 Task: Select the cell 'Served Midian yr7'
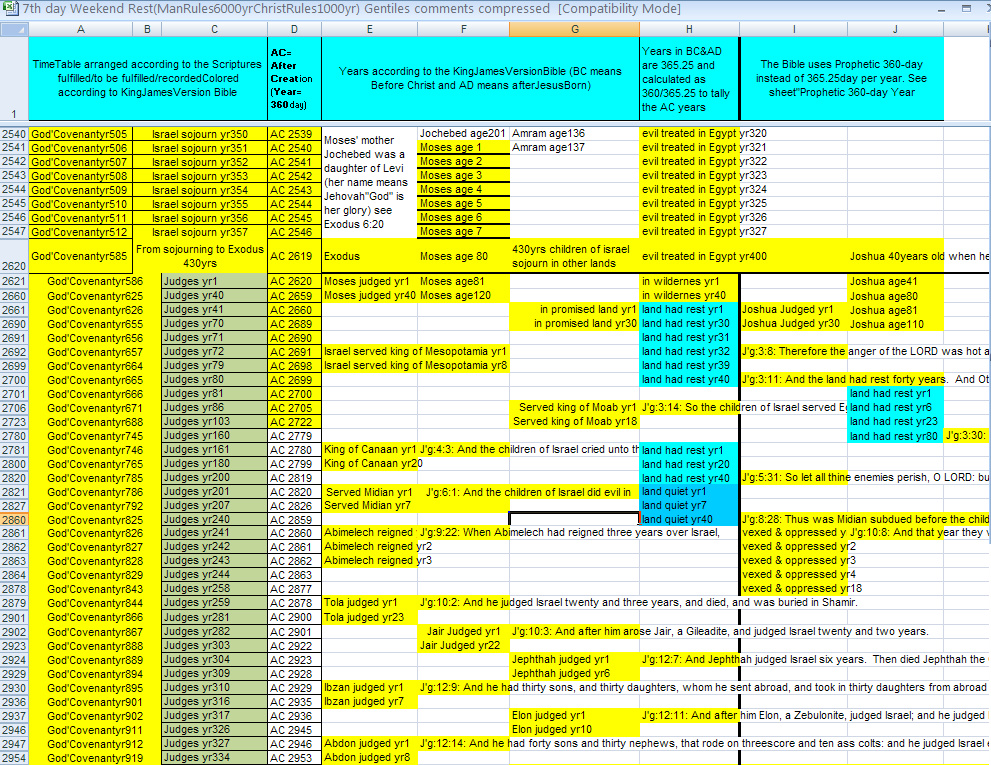[370, 505]
